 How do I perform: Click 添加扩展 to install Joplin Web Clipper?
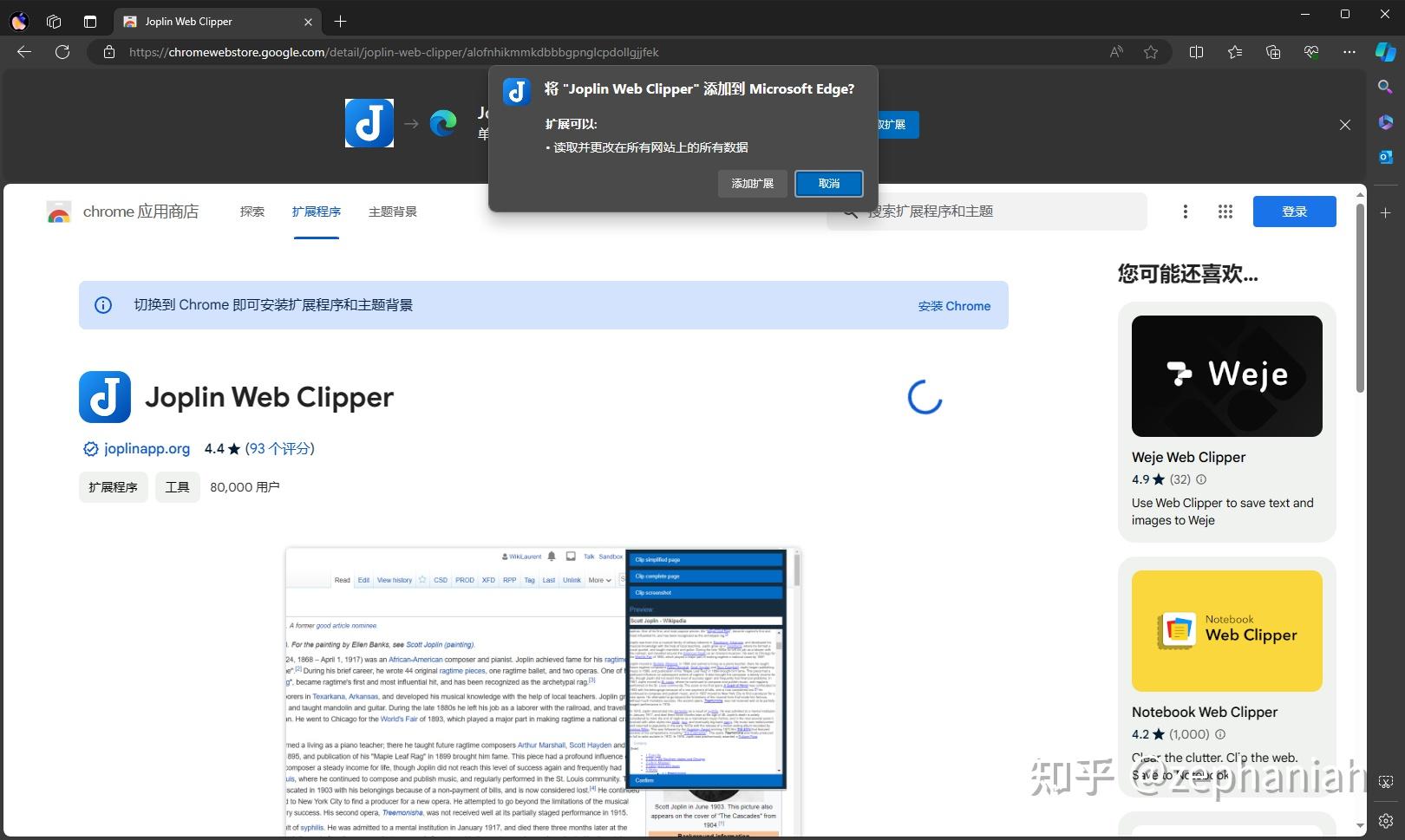click(x=752, y=183)
